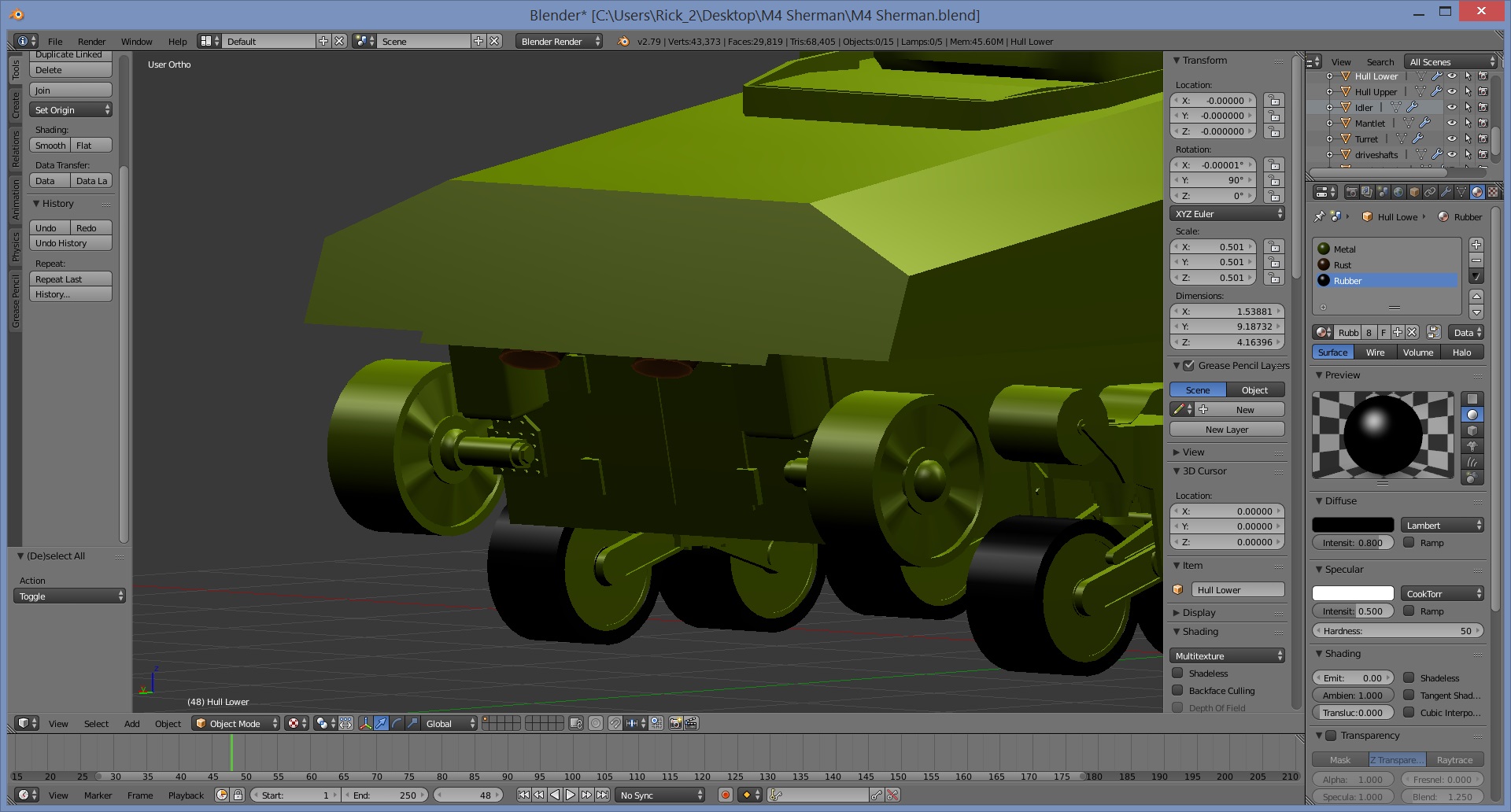Open the Render menu
The image size is (1511, 812).
(91, 41)
